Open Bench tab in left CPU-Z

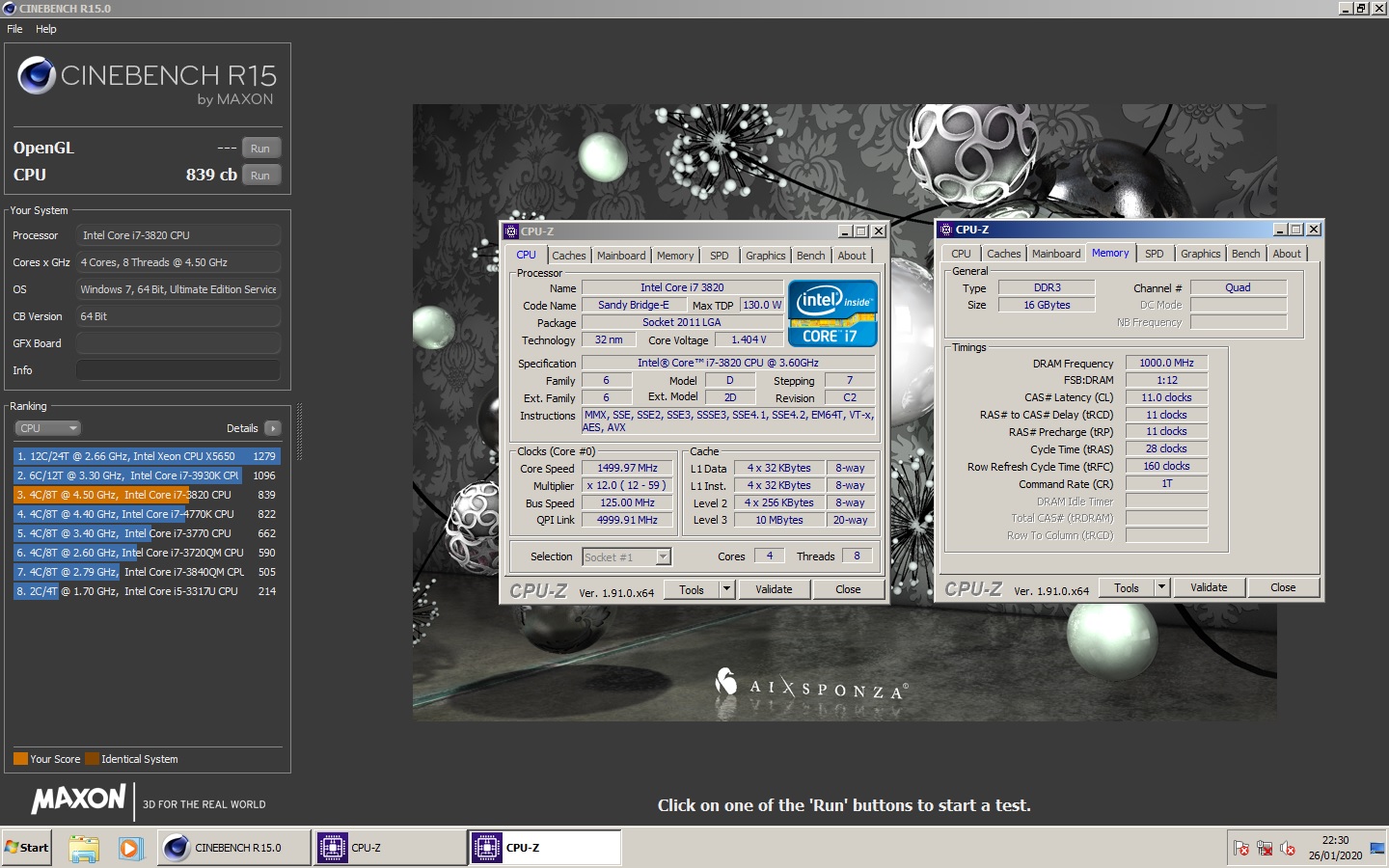click(x=811, y=256)
